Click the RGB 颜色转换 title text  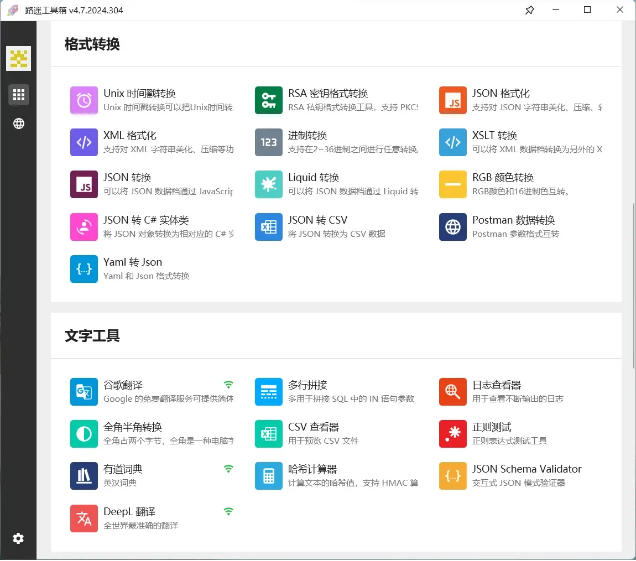503,178
